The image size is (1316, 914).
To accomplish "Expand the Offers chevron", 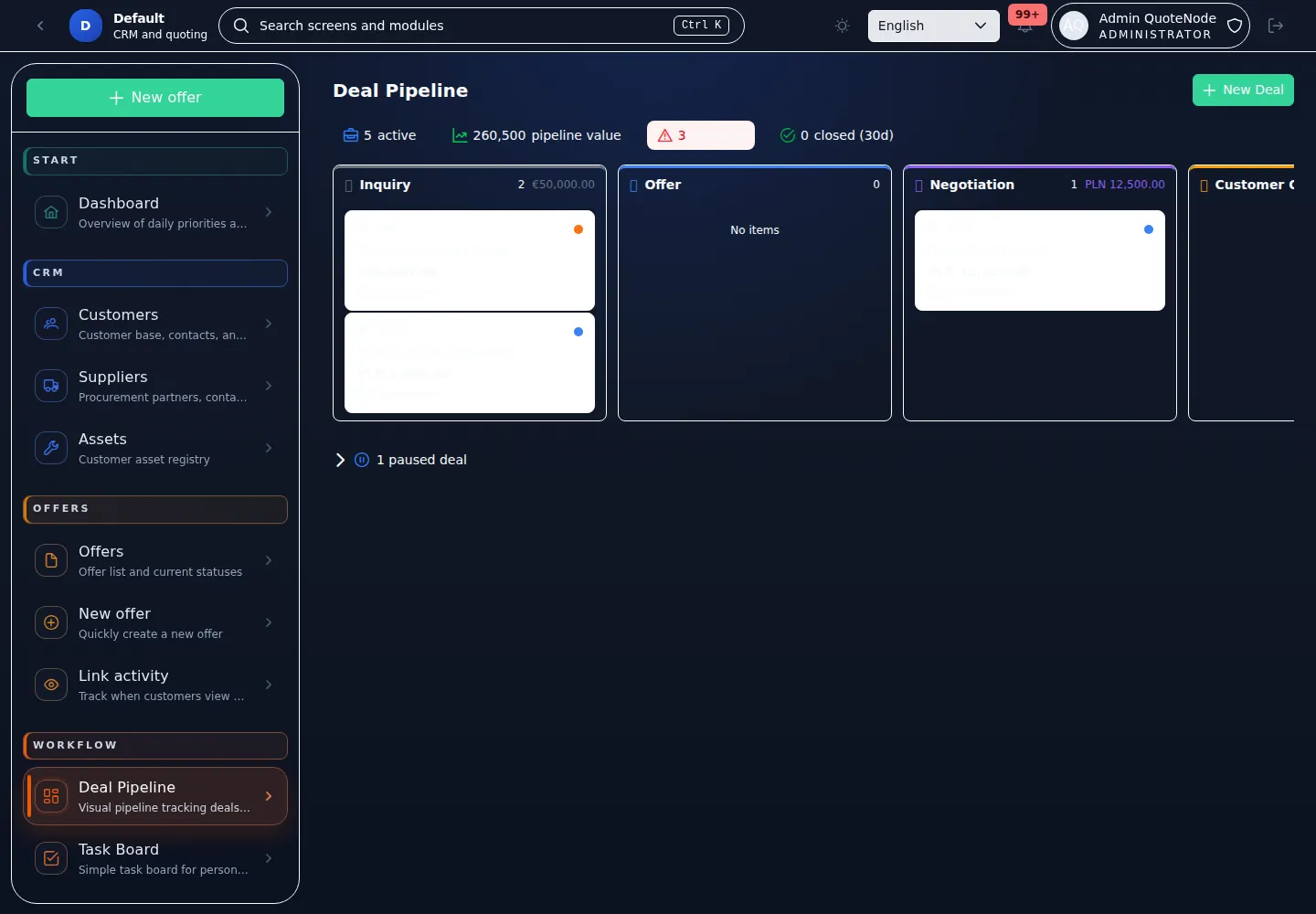I will (269, 560).
